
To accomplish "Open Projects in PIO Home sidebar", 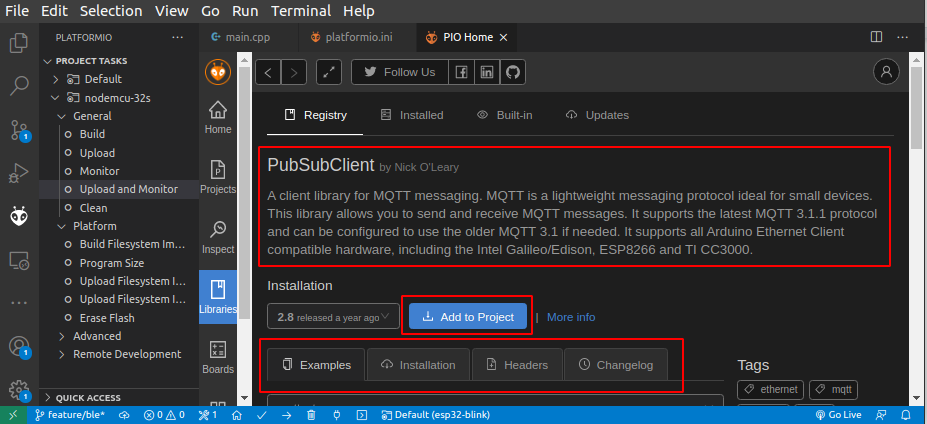I will pyautogui.click(x=218, y=177).
